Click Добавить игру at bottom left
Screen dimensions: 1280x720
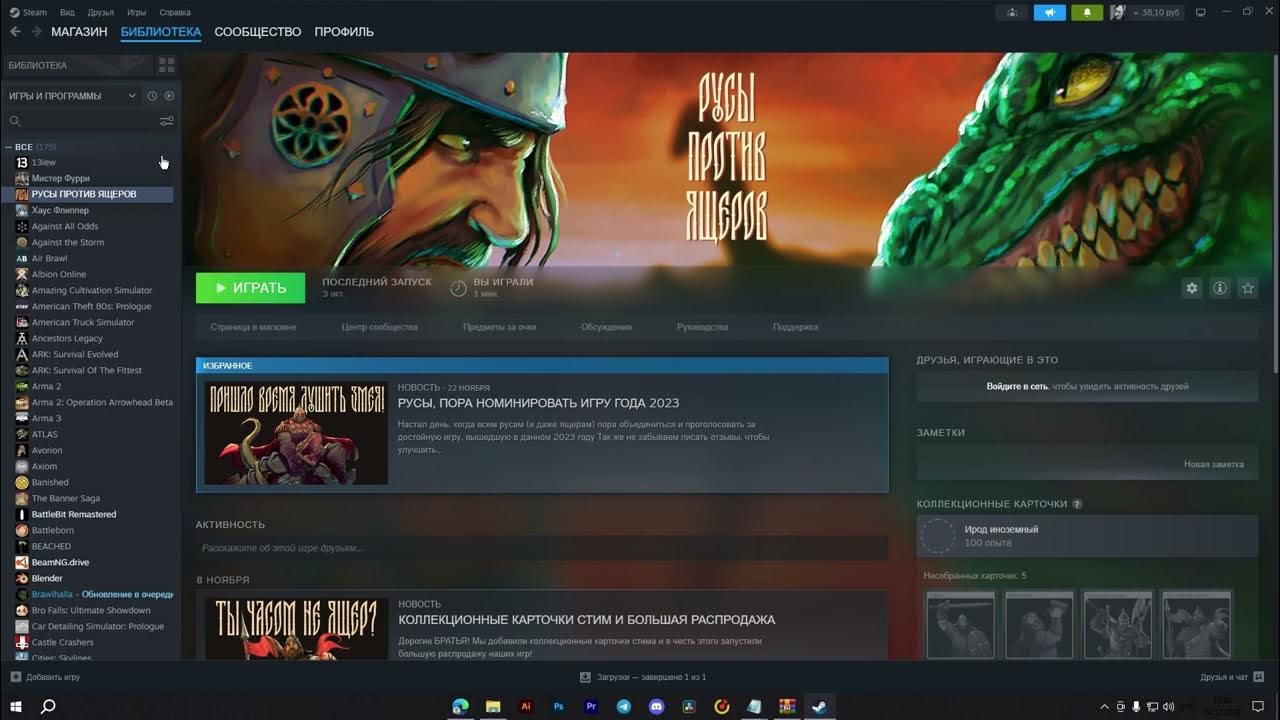(x=45, y=677)
